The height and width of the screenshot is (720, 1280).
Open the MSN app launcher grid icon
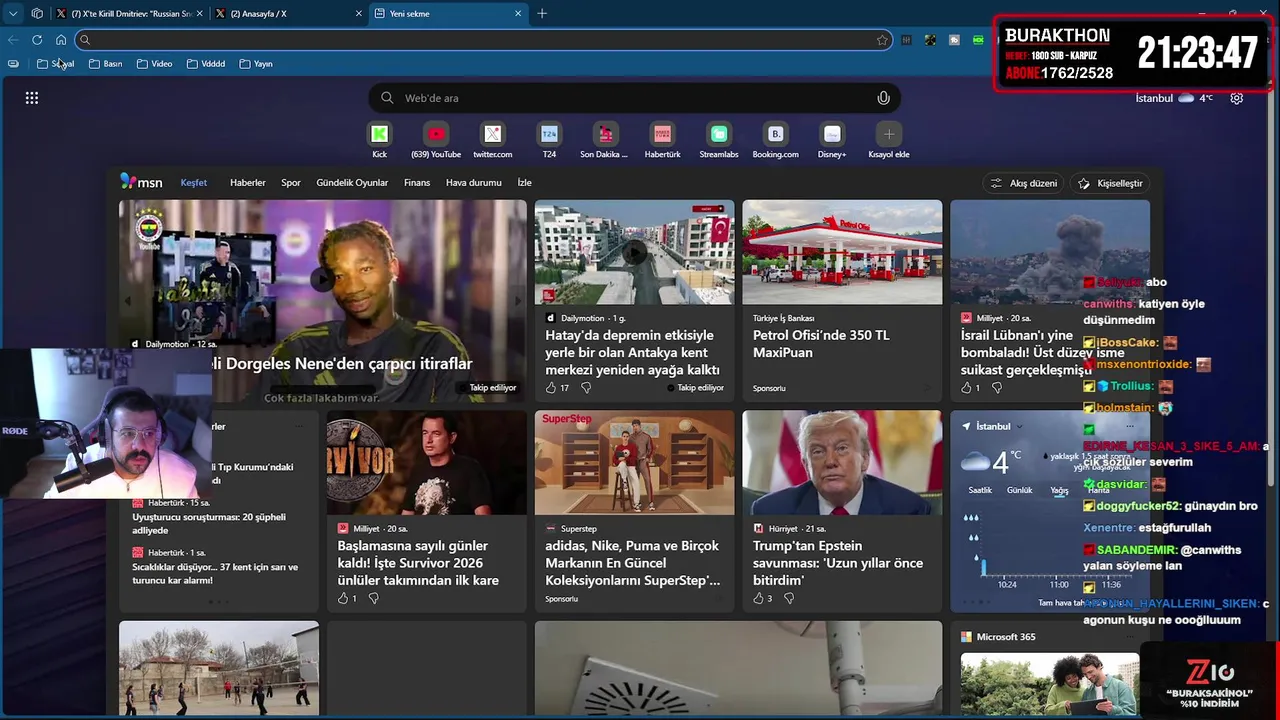click(x=32, y=98)
